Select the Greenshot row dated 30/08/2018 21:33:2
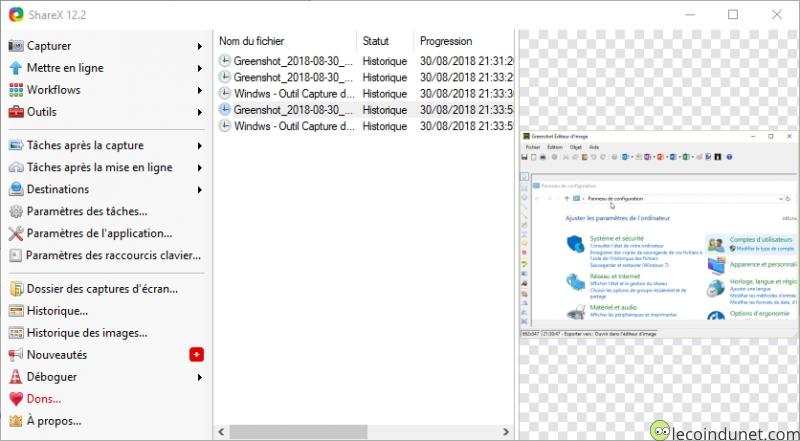Screen dimensions: 800x441 tap(365, 77)
